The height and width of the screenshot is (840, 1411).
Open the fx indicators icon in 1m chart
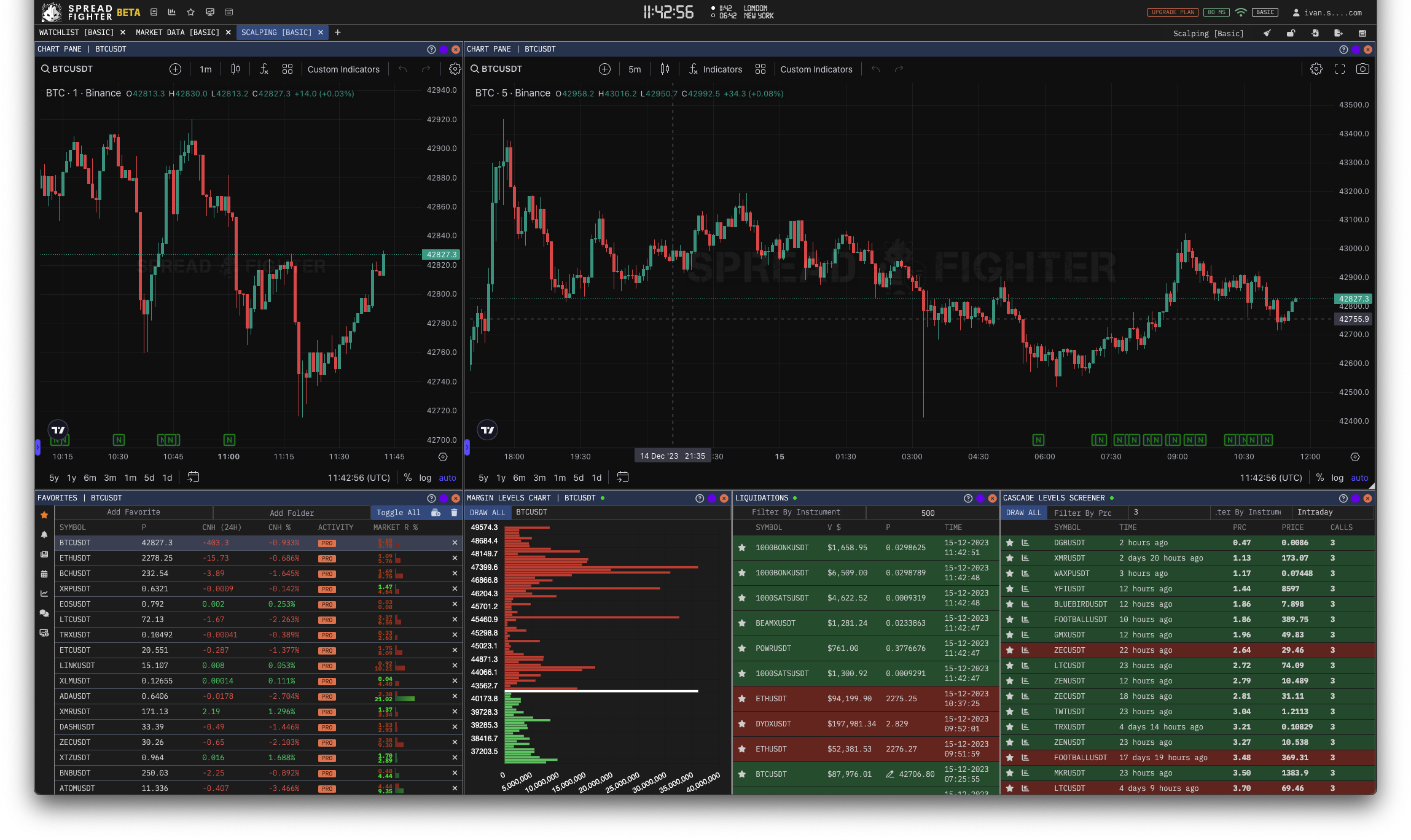coord(264,69)
